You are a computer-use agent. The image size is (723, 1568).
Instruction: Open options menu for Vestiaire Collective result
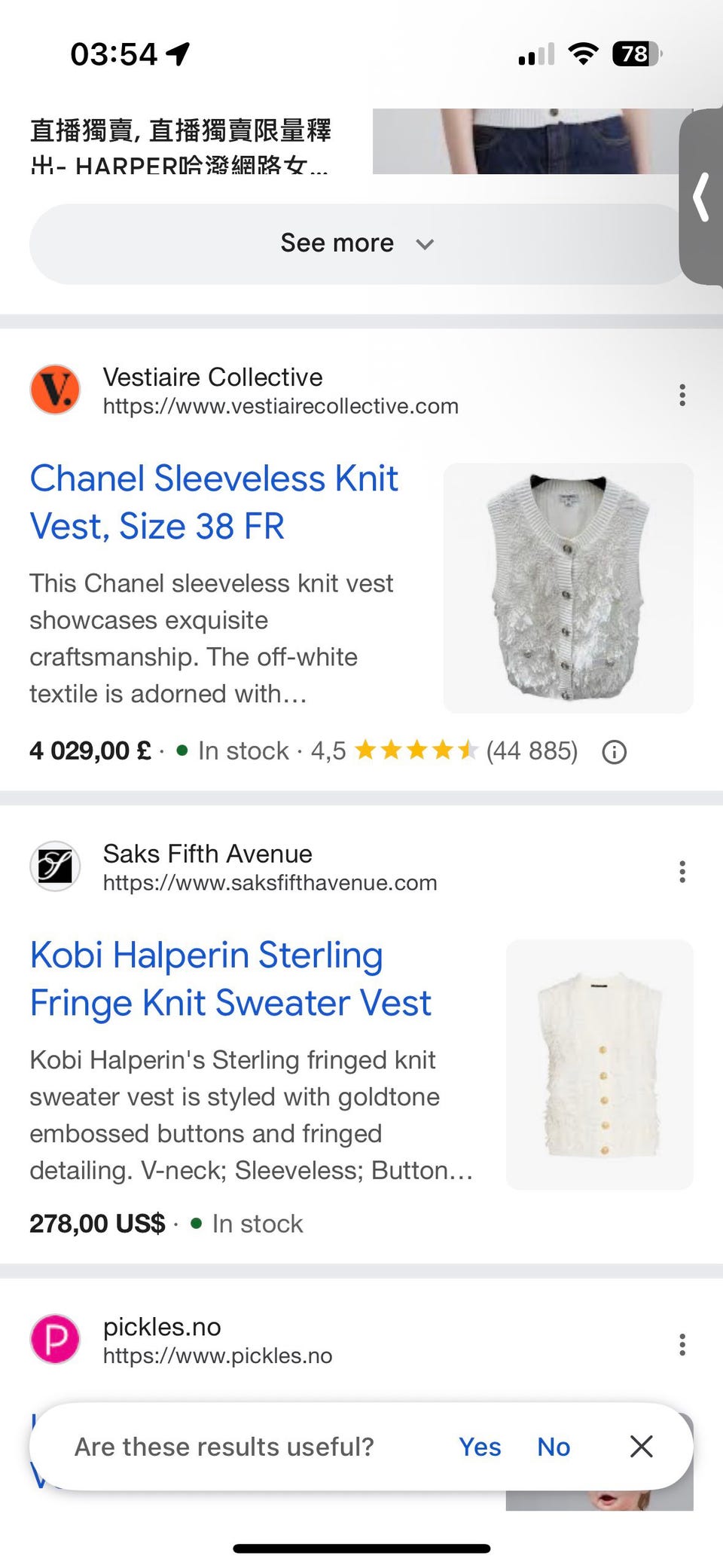pos(682,395)
